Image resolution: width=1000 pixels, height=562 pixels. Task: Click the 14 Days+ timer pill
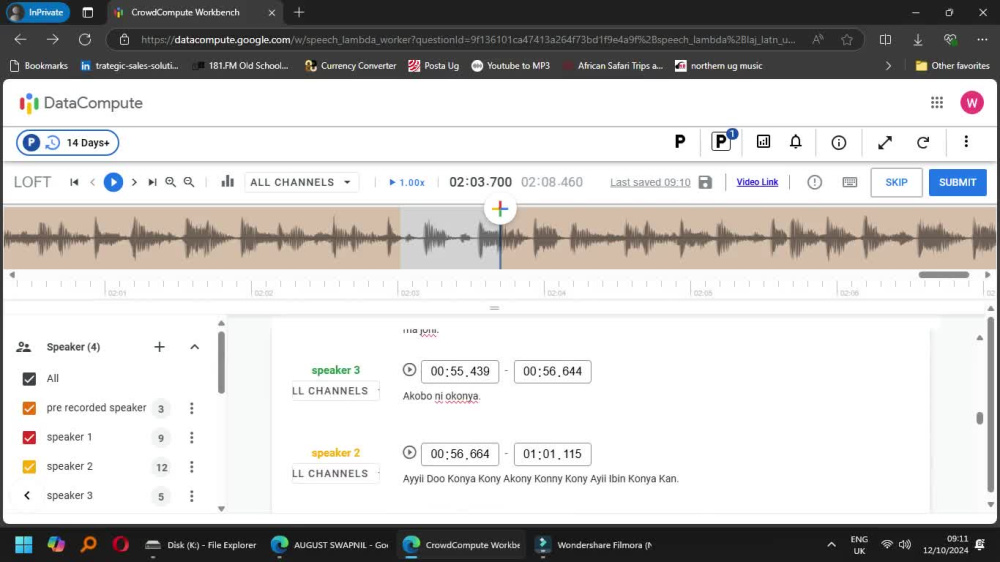(68, 142)
